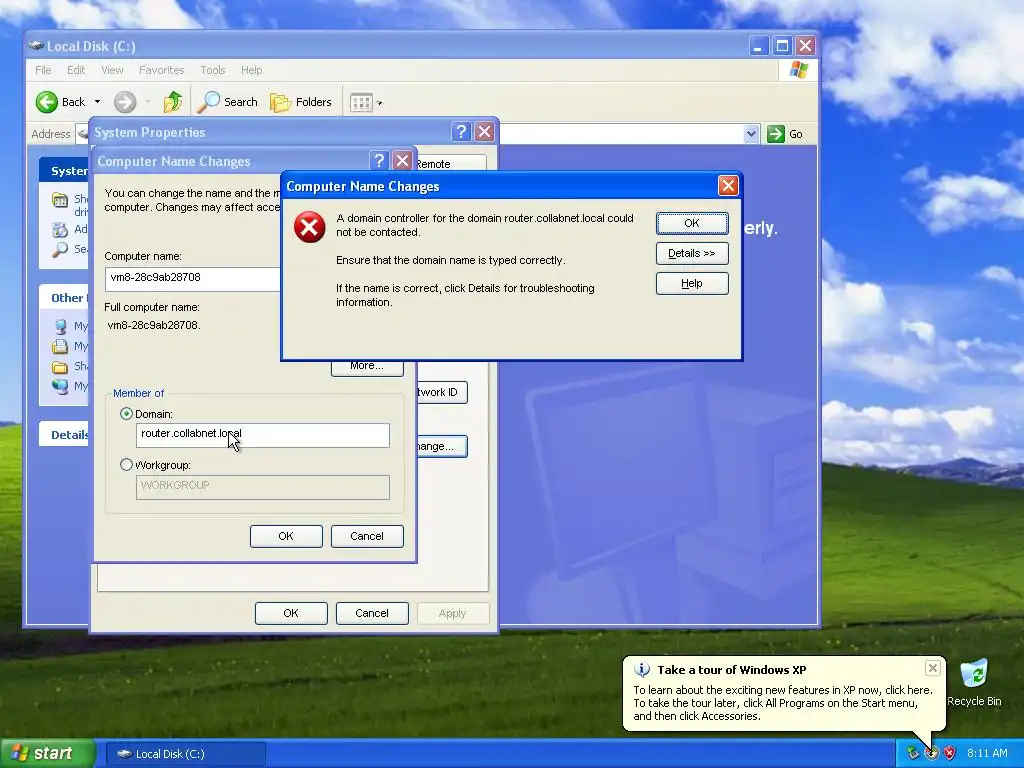The width and height of the screenshot is (1024, 768).
Task: Close the Computer Name Changes window behind the error
Action: [402, 161]
